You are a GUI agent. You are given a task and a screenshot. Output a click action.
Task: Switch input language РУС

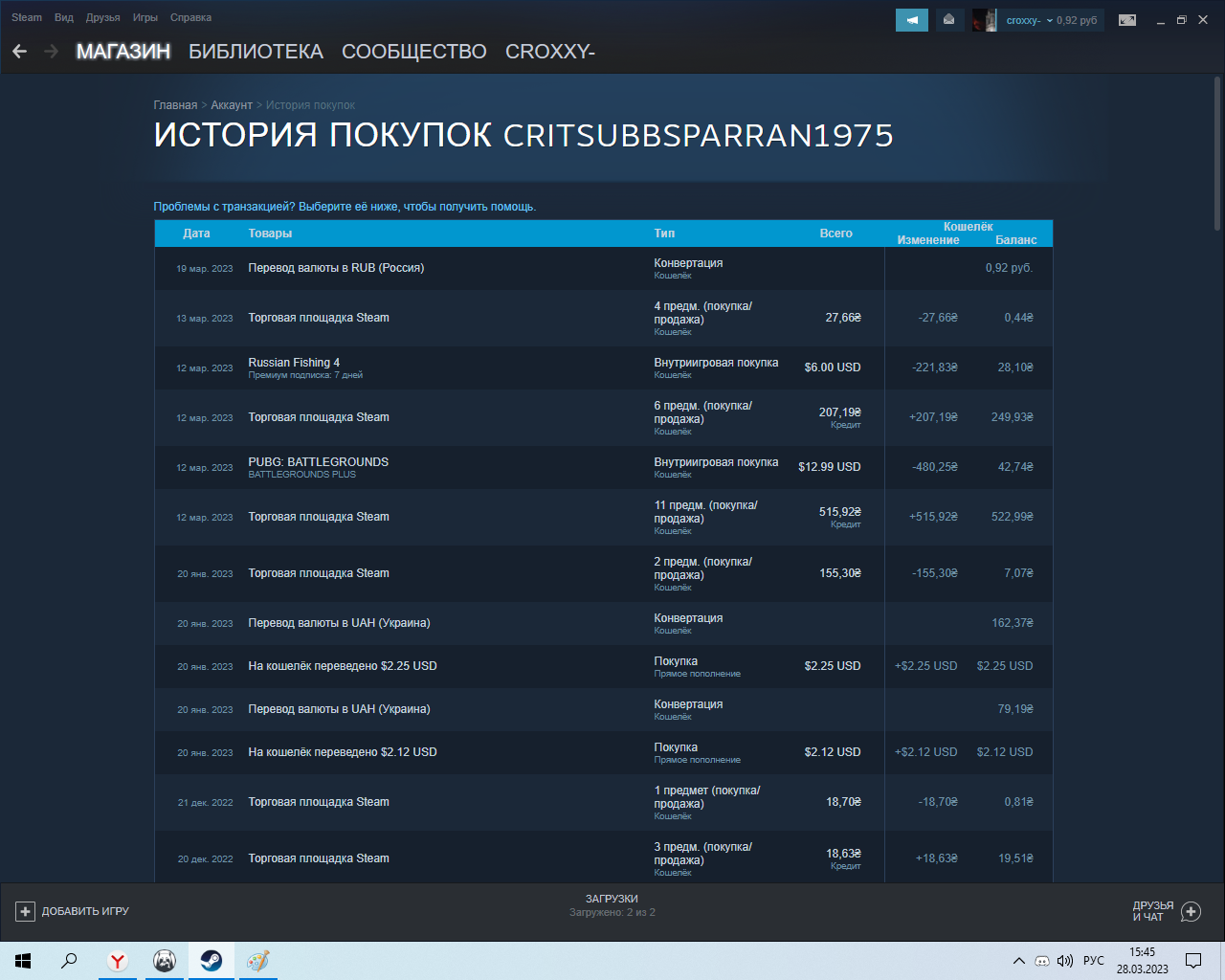(x=1094, y=961)
